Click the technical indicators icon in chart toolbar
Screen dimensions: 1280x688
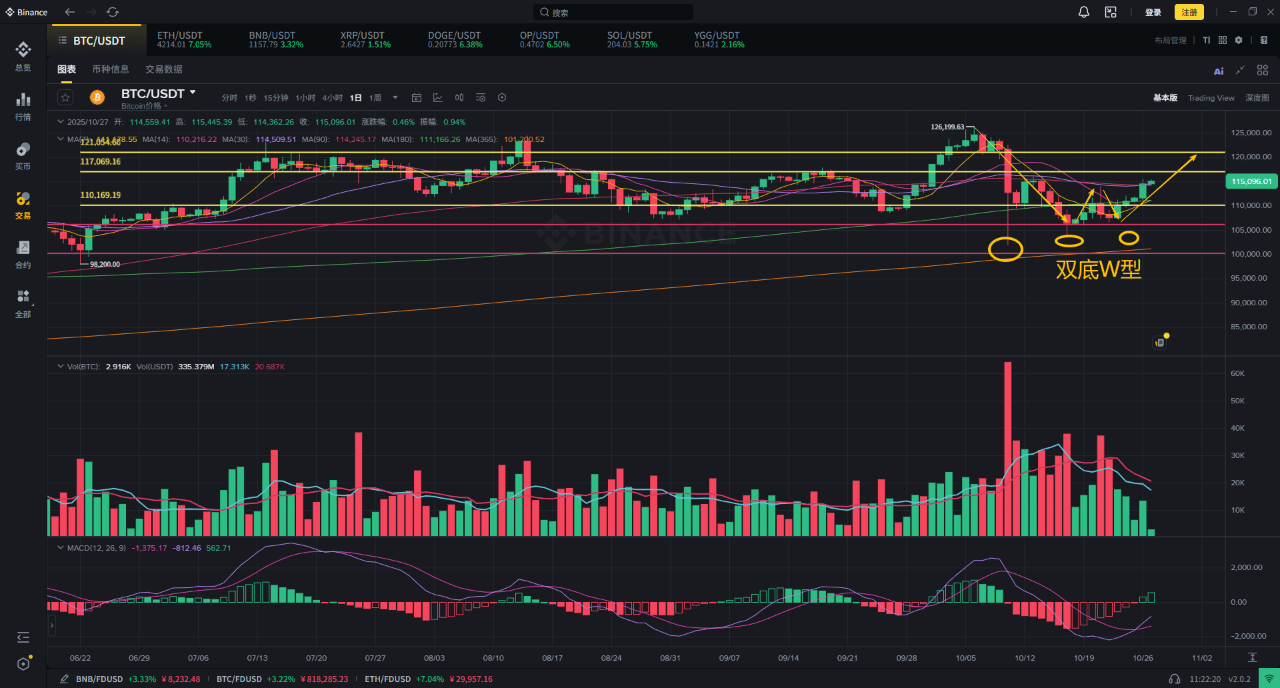437,97
